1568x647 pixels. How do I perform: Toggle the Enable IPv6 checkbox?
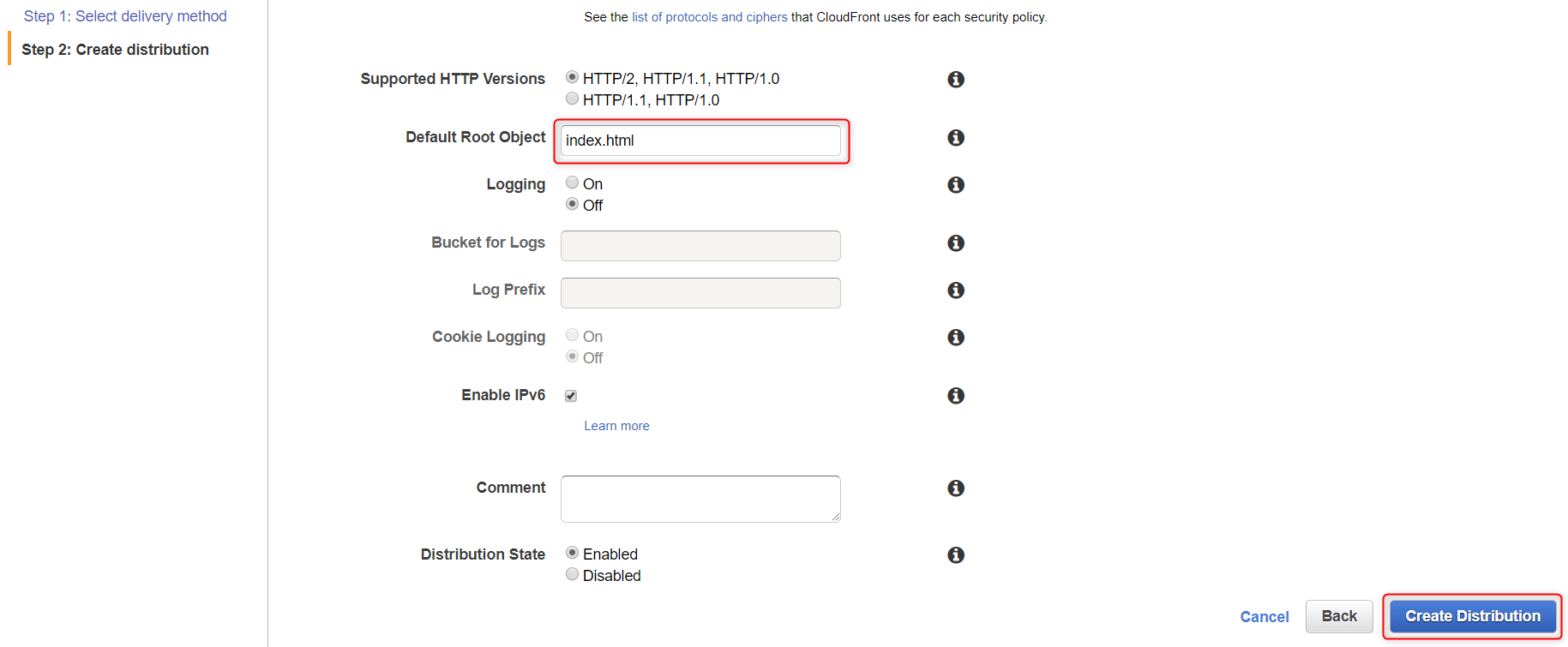pyautogui.click(x=571, y=396)
